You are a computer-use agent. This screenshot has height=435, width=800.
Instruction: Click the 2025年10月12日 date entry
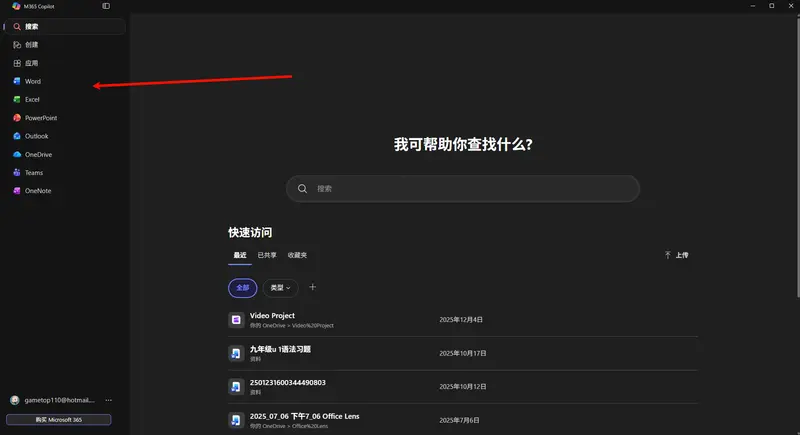[463, 387]
